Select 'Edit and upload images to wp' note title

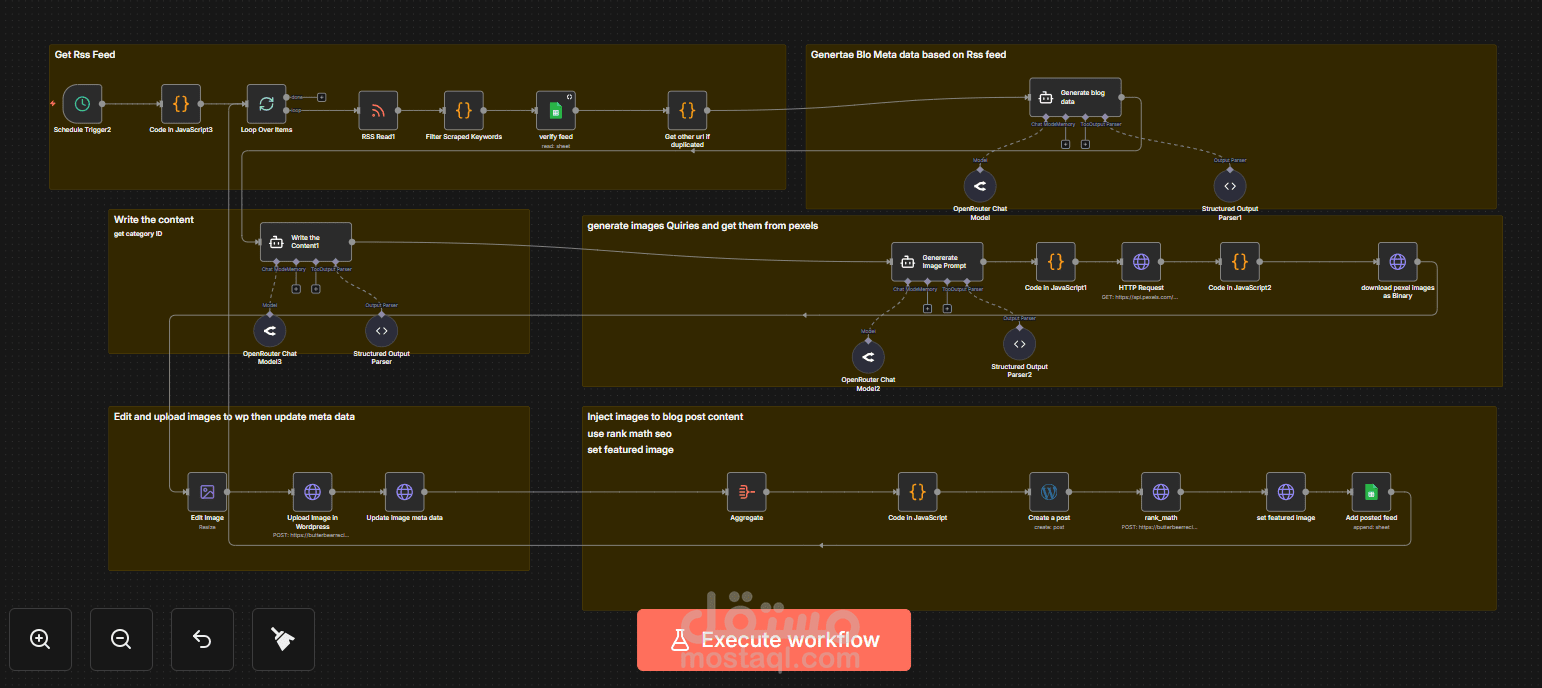click(234, 416)
